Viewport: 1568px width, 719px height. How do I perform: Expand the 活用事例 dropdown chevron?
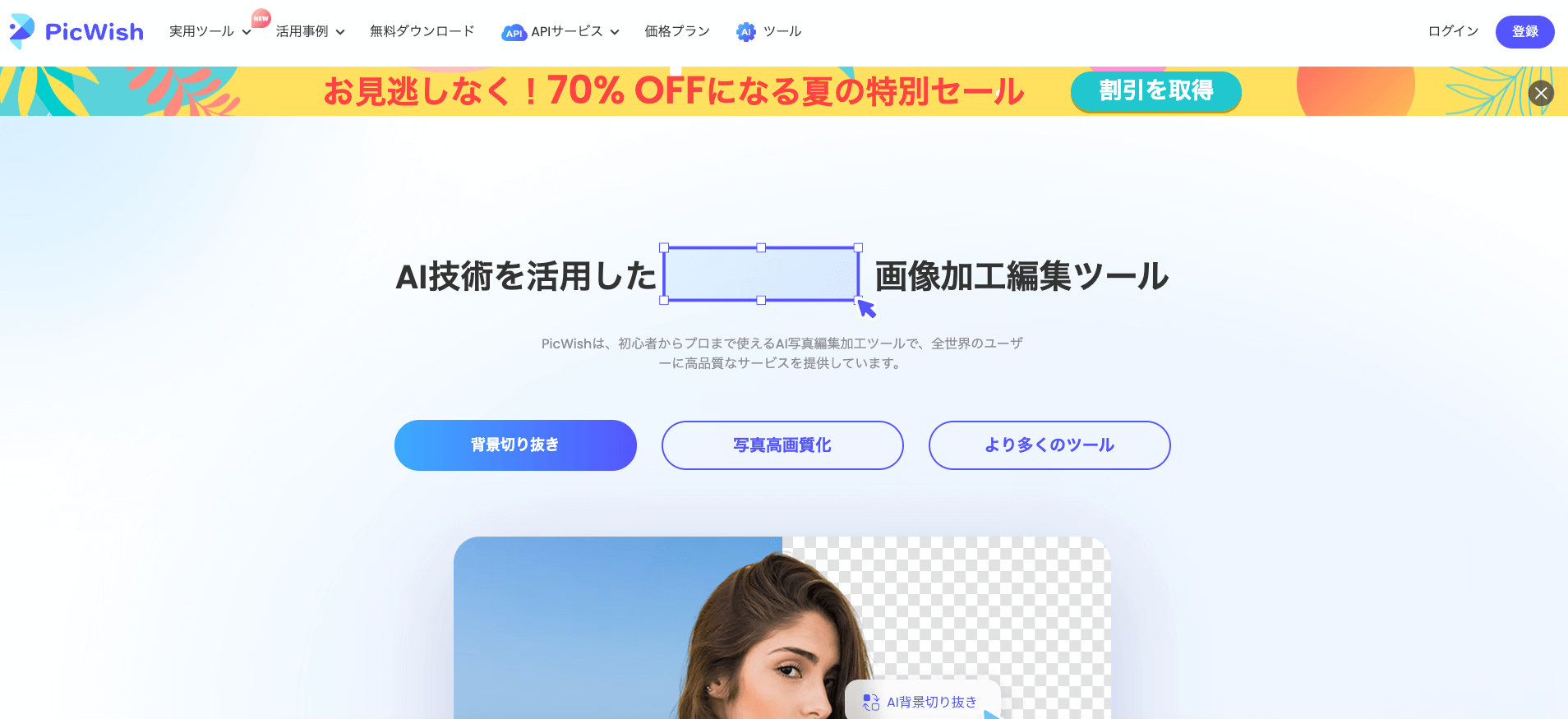pos(340,33)
